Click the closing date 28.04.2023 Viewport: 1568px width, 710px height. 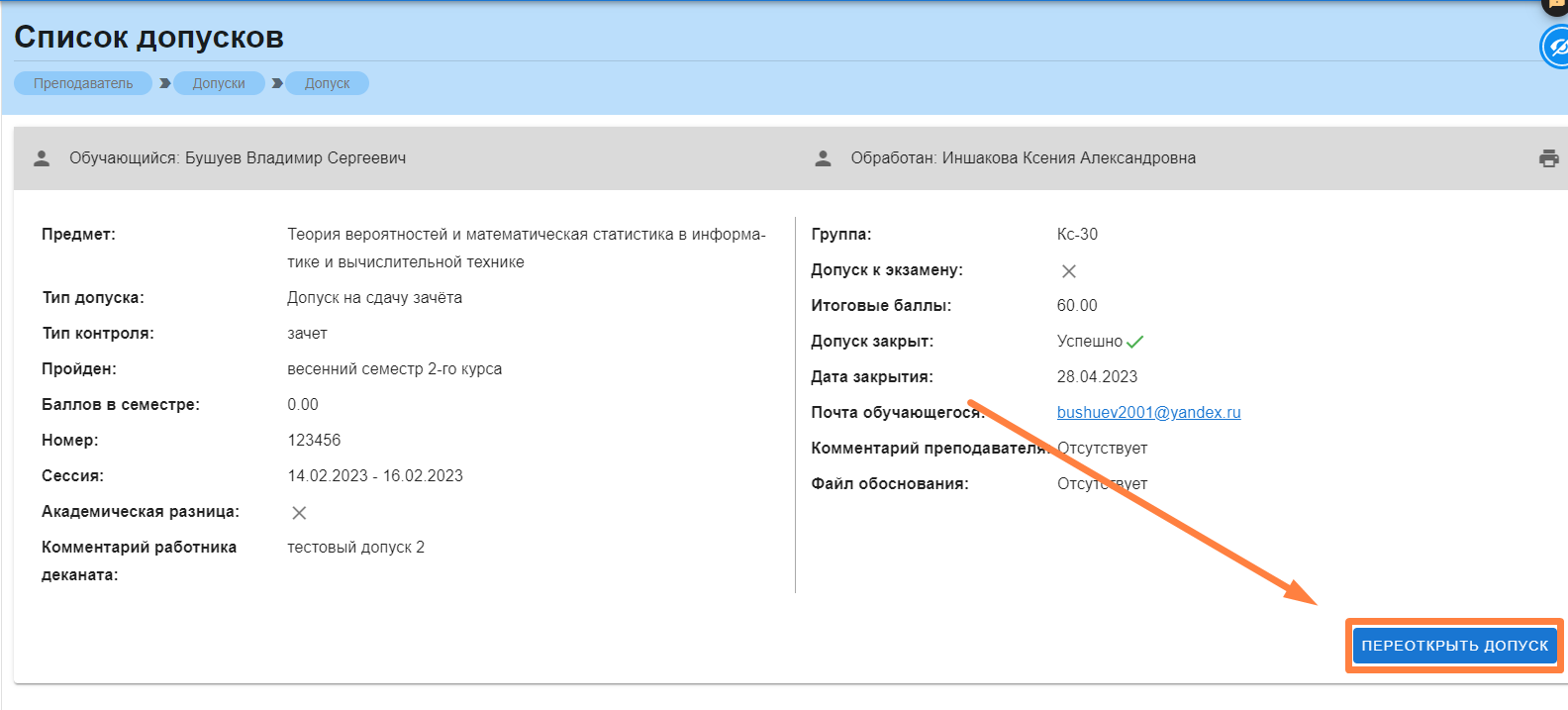1097,377
